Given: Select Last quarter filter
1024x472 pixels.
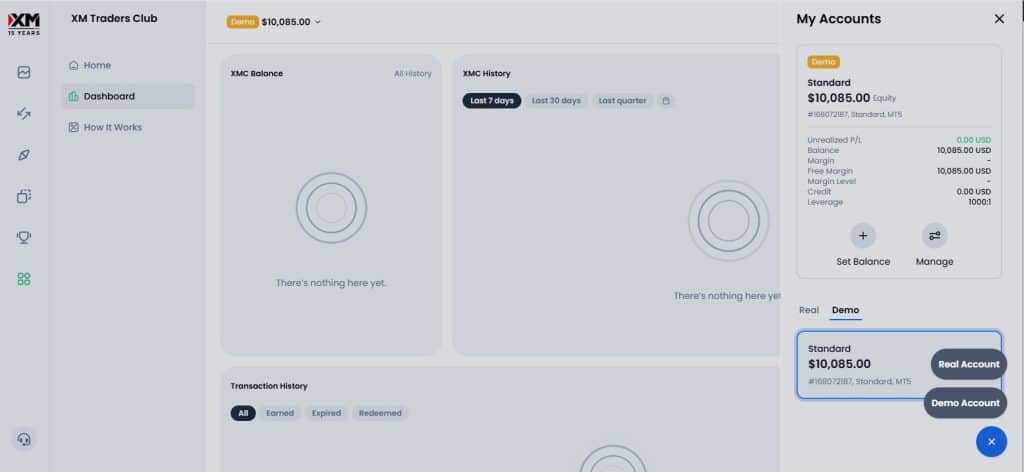Looking at the screenshot, I should click(622, 101).
